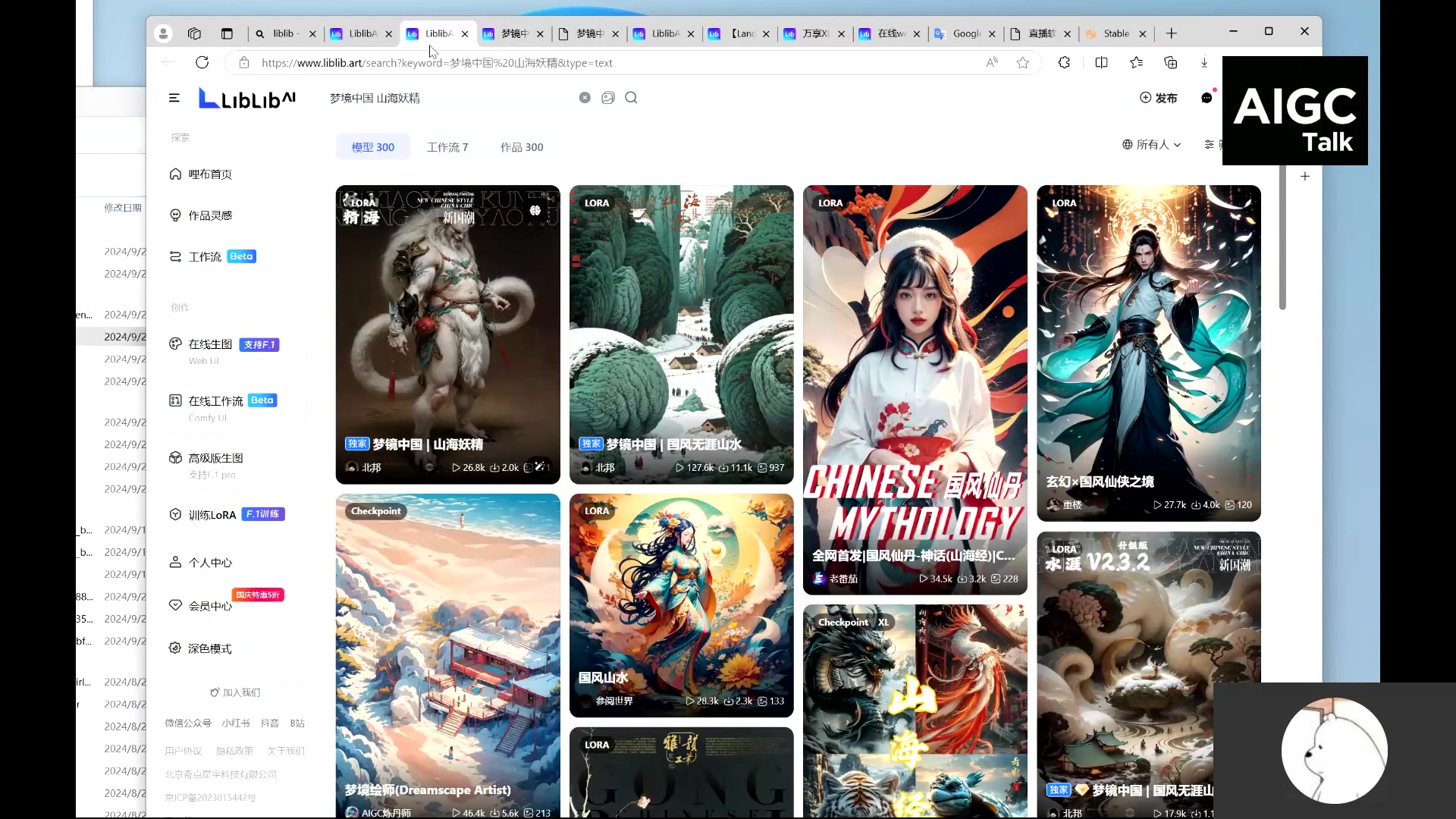Image resolution: width=1456 pixels, height=819 pixels.
Task: Open the hamburger navigation menu
Action: pos(174,98)
